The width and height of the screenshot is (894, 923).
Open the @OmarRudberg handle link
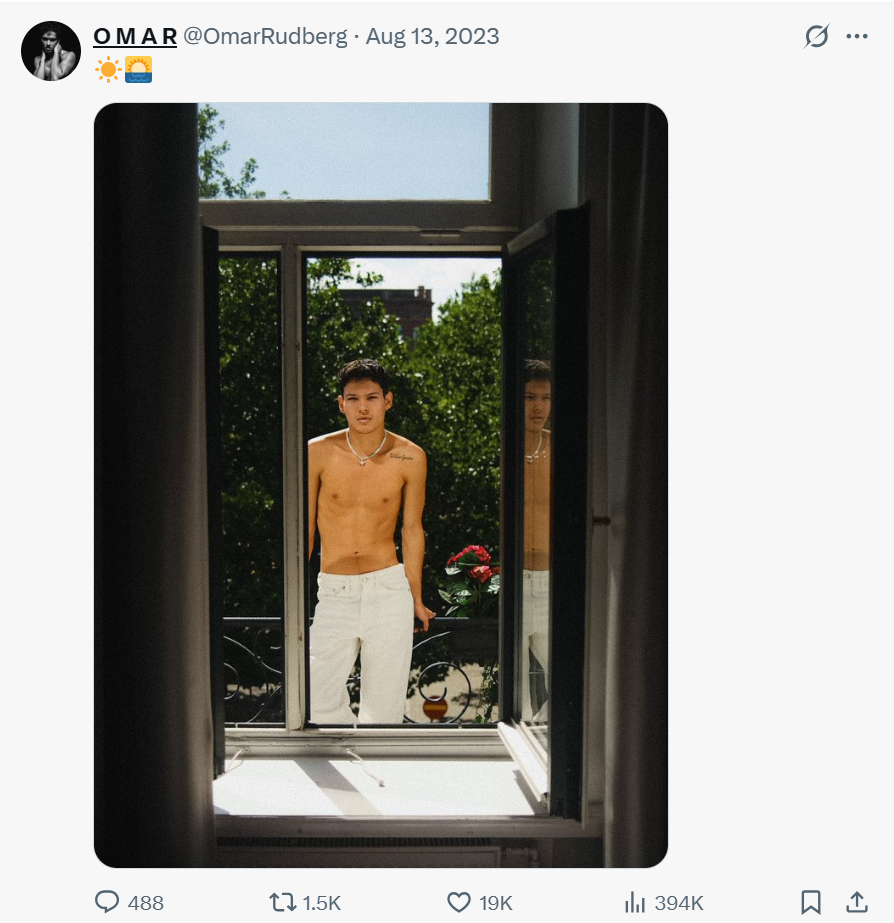[x=265, y=37]
